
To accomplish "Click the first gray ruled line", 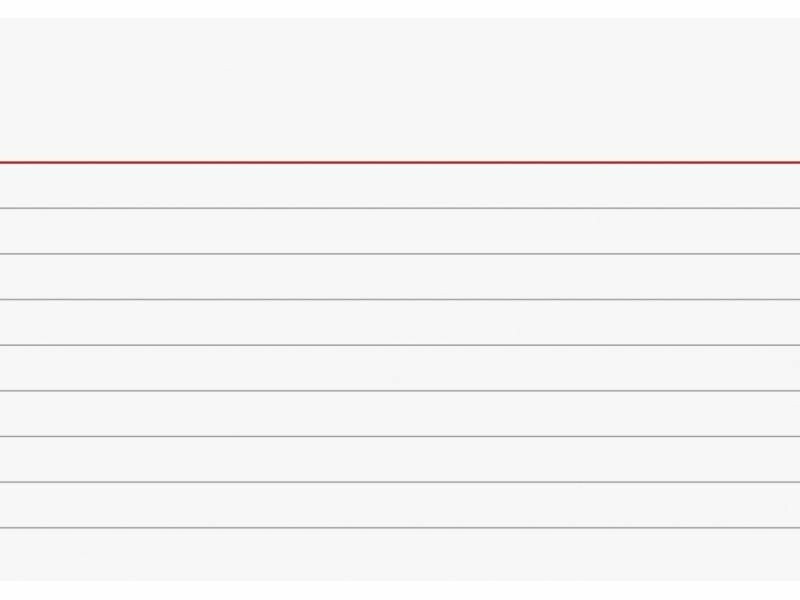I will [x=400, y=208].
